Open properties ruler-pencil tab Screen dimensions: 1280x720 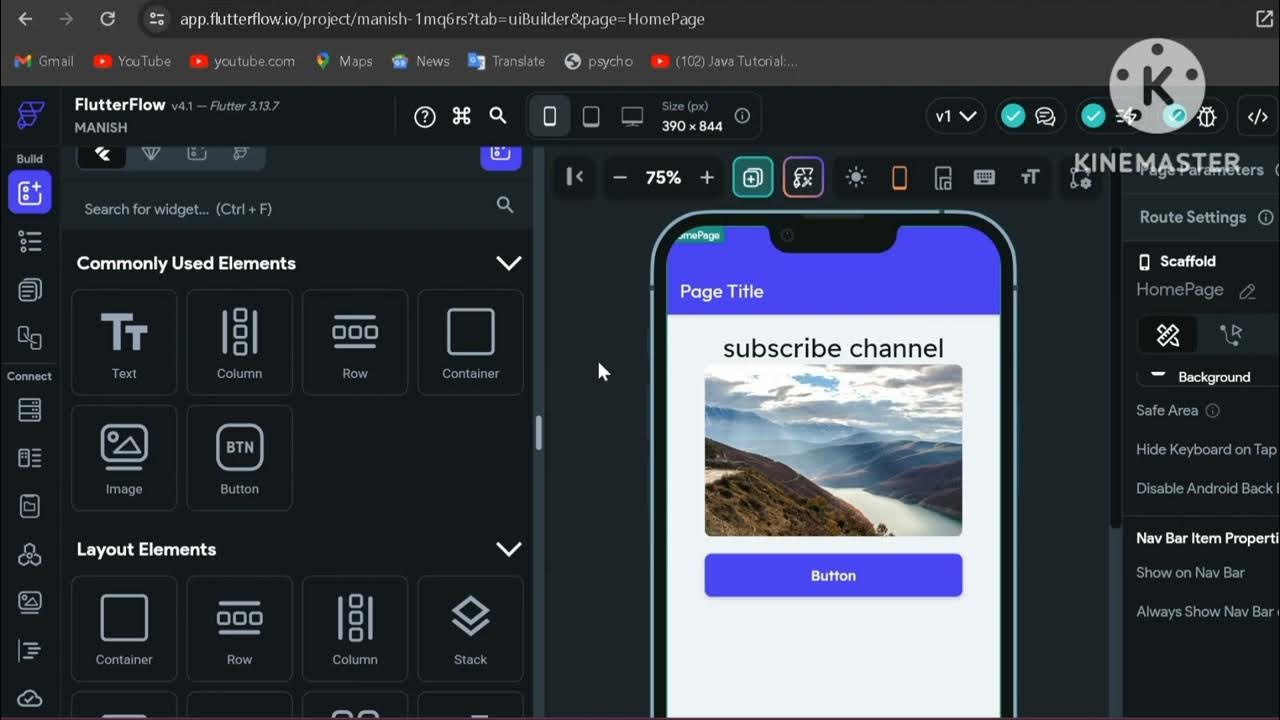[1168, 335]
